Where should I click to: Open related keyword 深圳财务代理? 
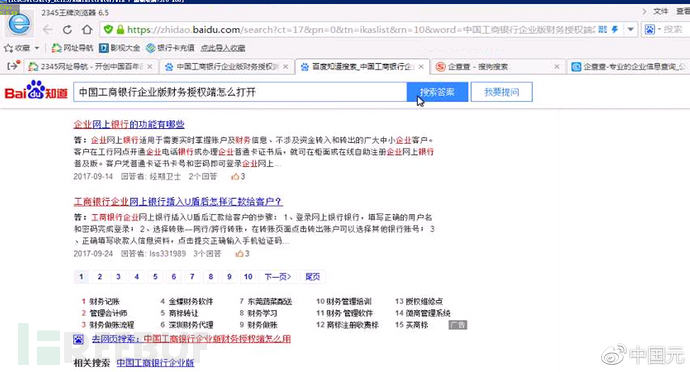(191, 325)
